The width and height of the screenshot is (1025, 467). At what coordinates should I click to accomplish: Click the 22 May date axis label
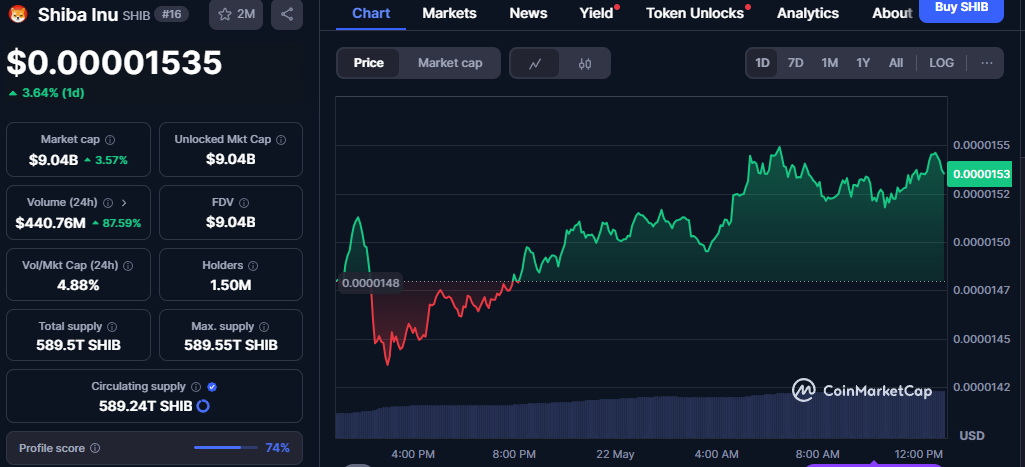(x=615, y=454)
